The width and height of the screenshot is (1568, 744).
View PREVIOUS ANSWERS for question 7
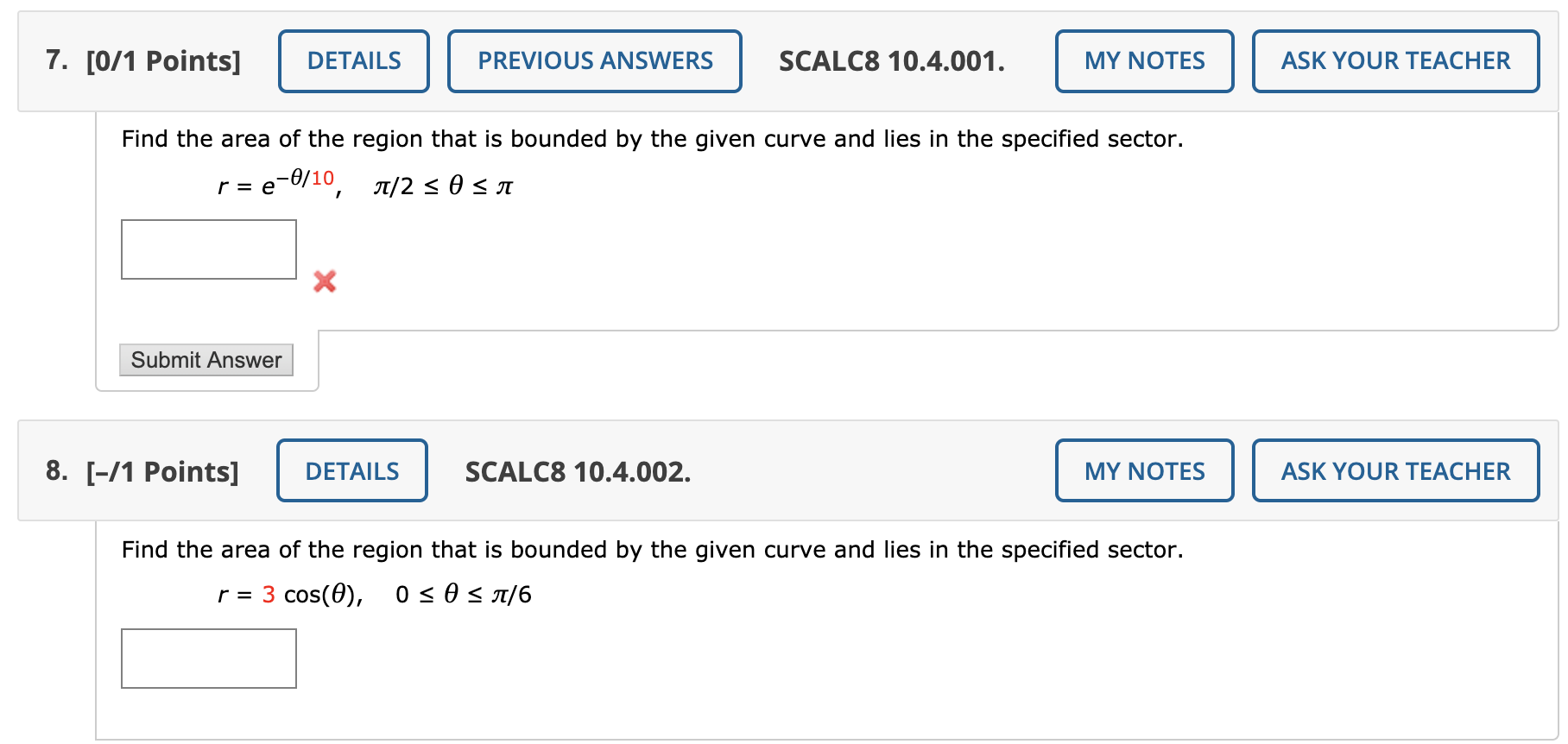[x=594, y=60]
